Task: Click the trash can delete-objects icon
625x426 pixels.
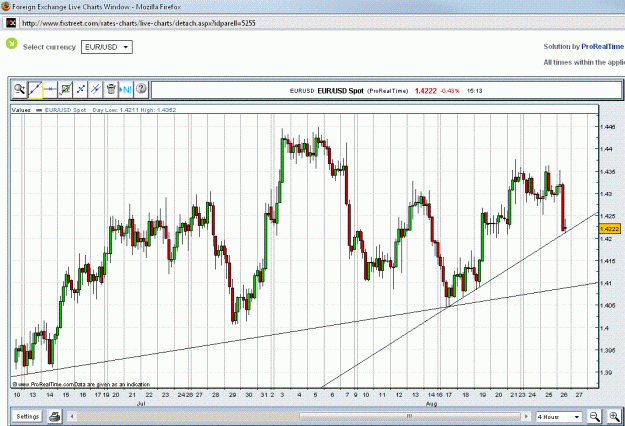Action: [x=111, y=89]
